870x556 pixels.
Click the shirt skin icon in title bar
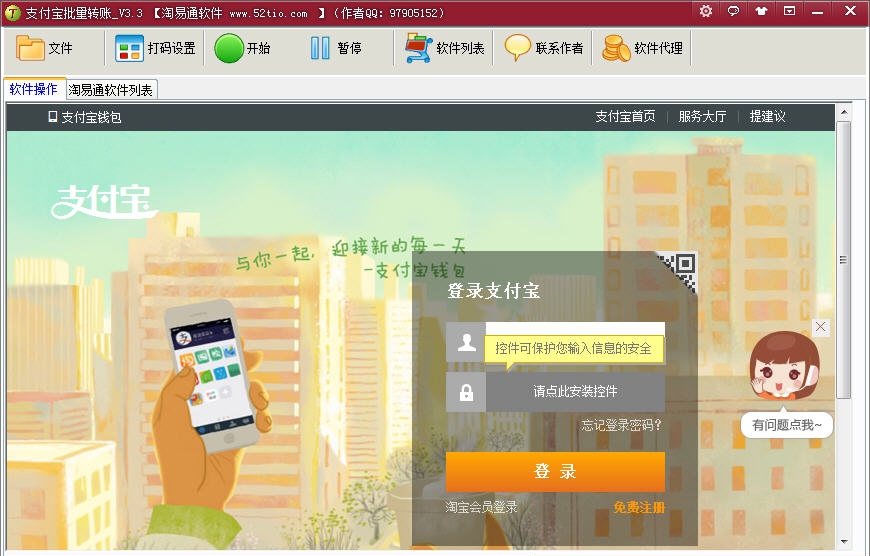click(761, 11)
